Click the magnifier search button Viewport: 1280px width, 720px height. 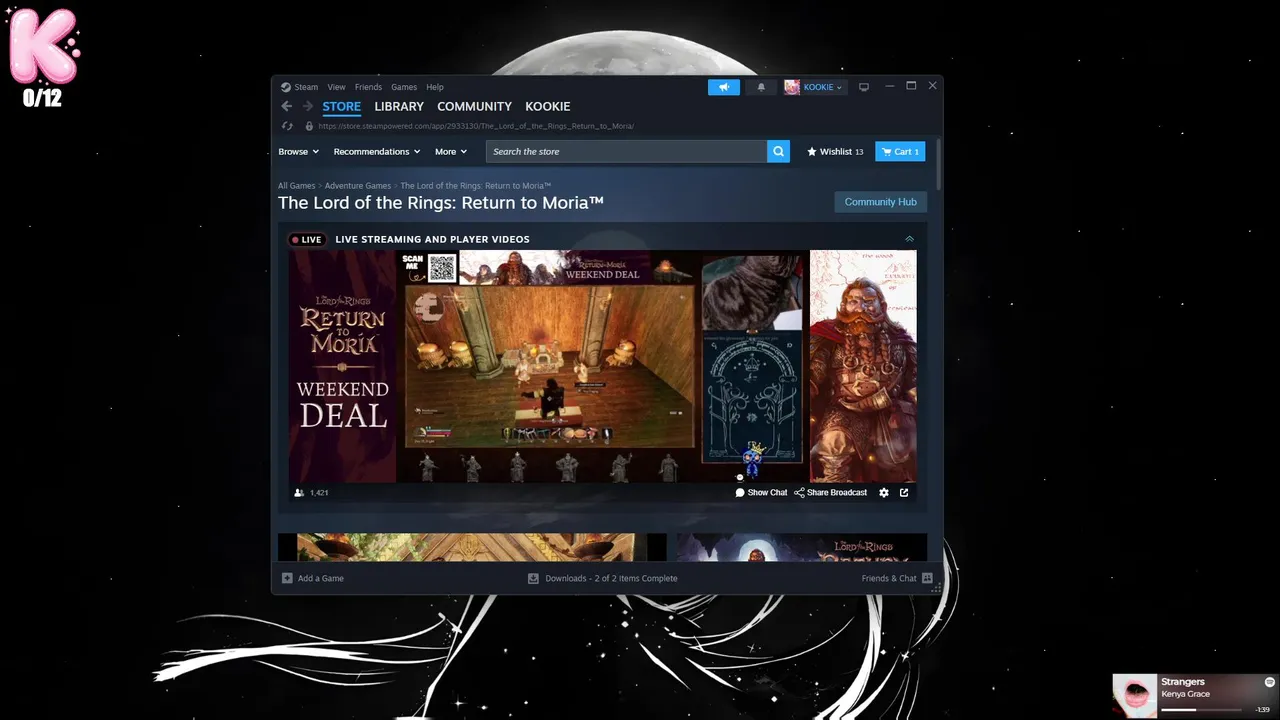(778, 151)
